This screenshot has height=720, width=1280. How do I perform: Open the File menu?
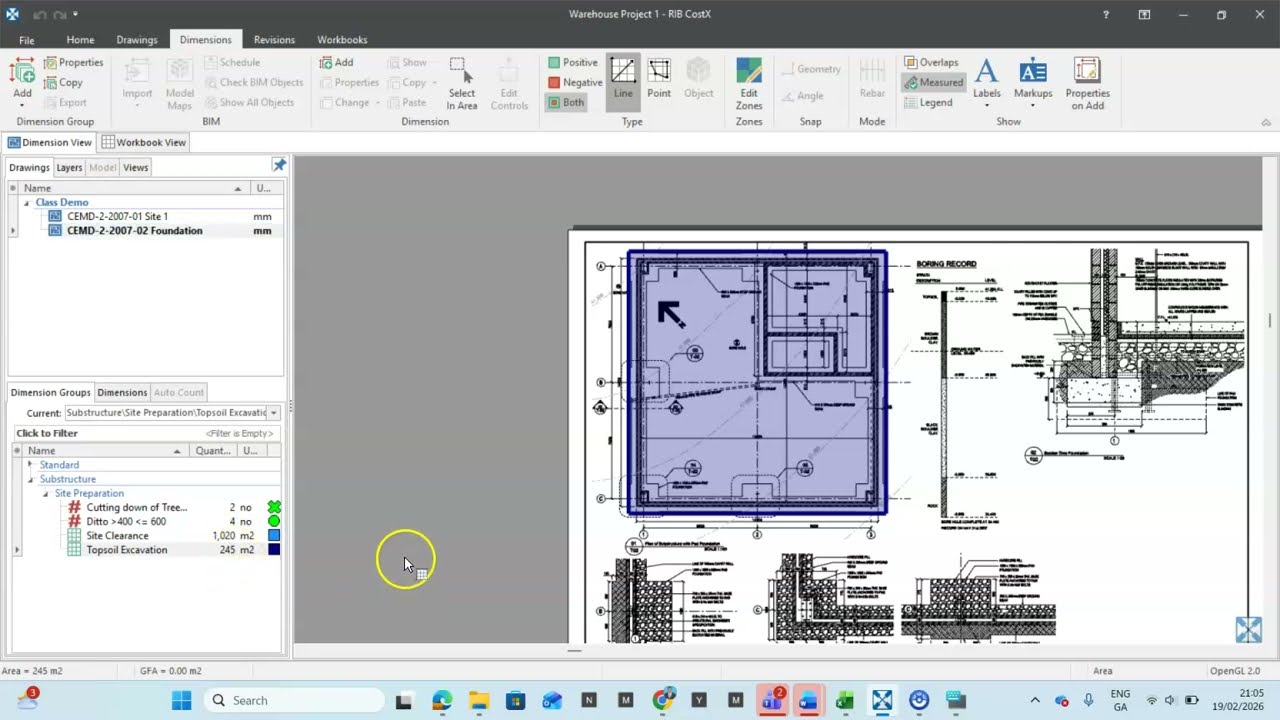tap(27, 40)
